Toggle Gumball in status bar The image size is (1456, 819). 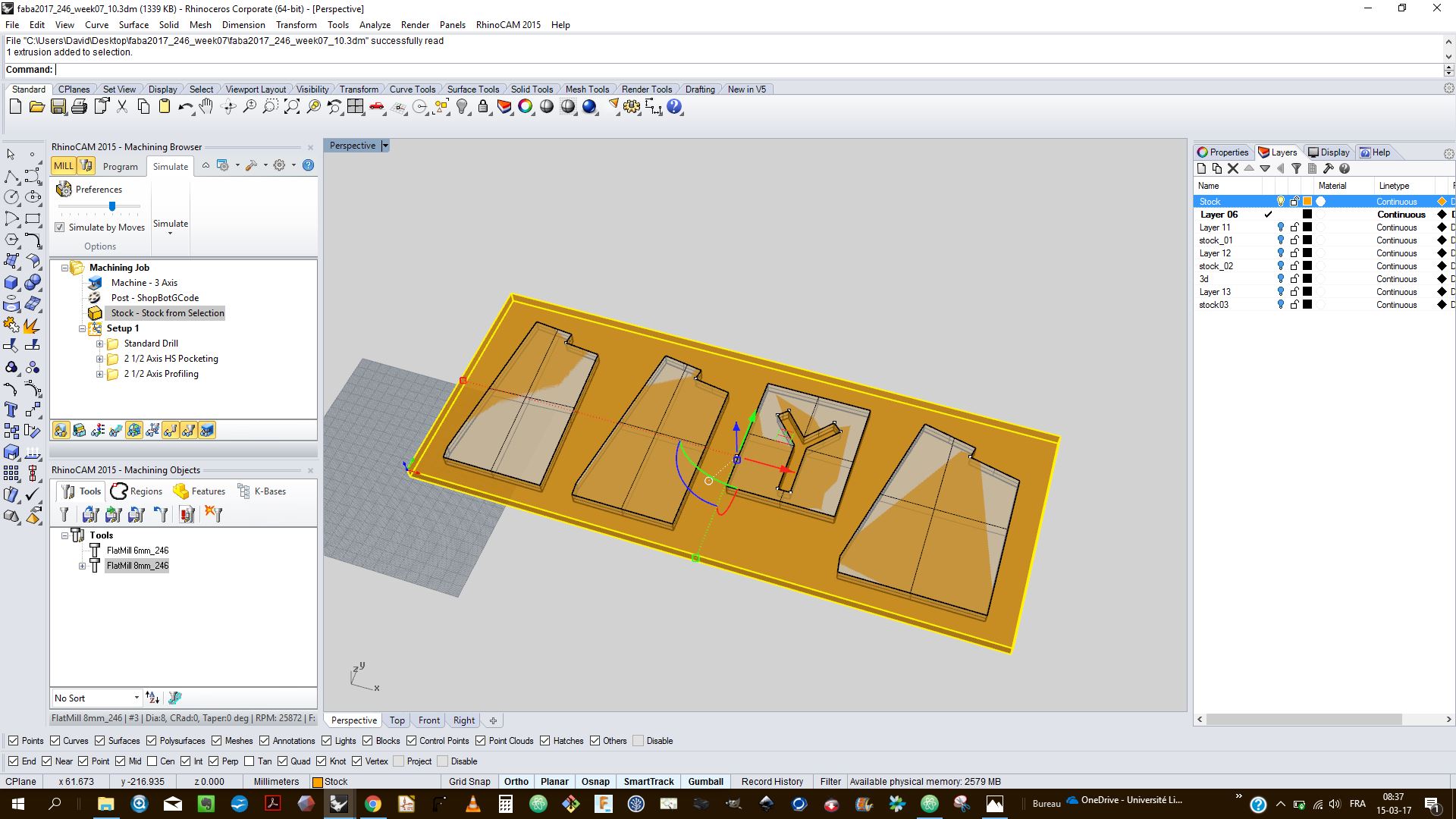pyautogui.click(x=705, y=782)
